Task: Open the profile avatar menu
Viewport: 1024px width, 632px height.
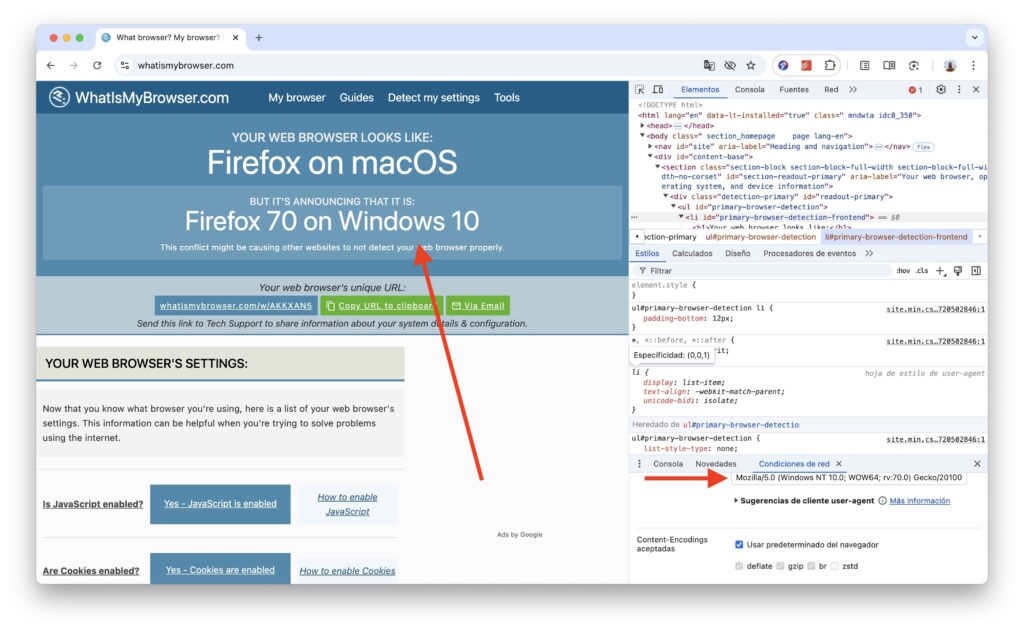Action: (950, 65)
